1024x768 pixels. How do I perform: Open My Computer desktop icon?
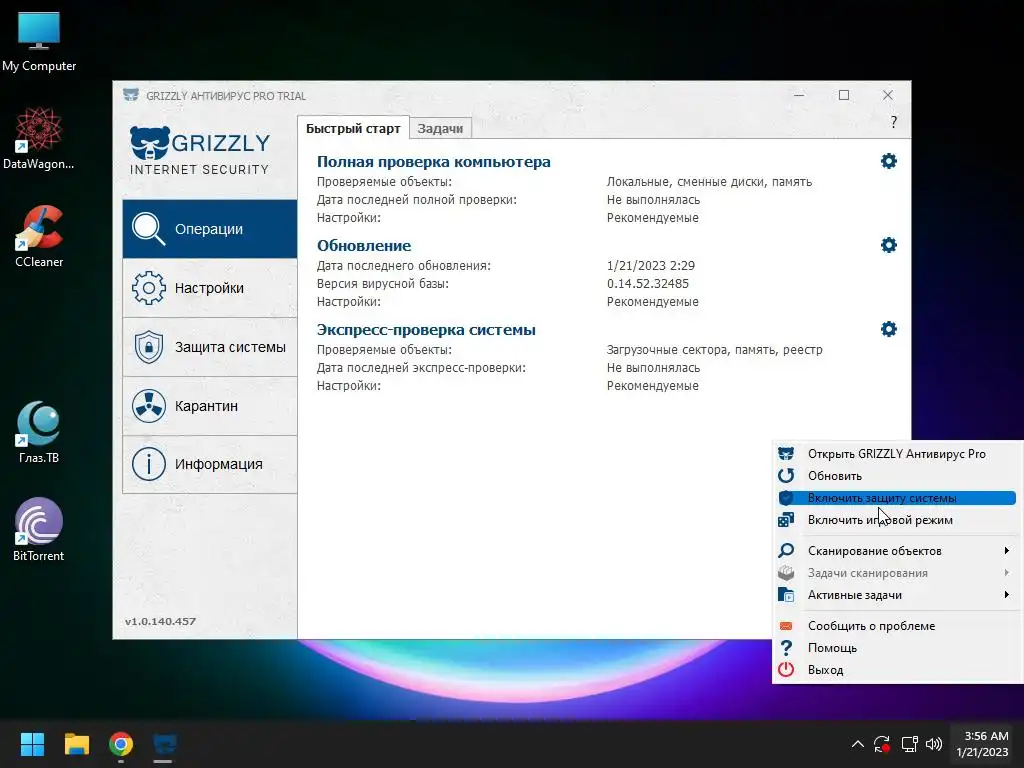click(39, 40)
